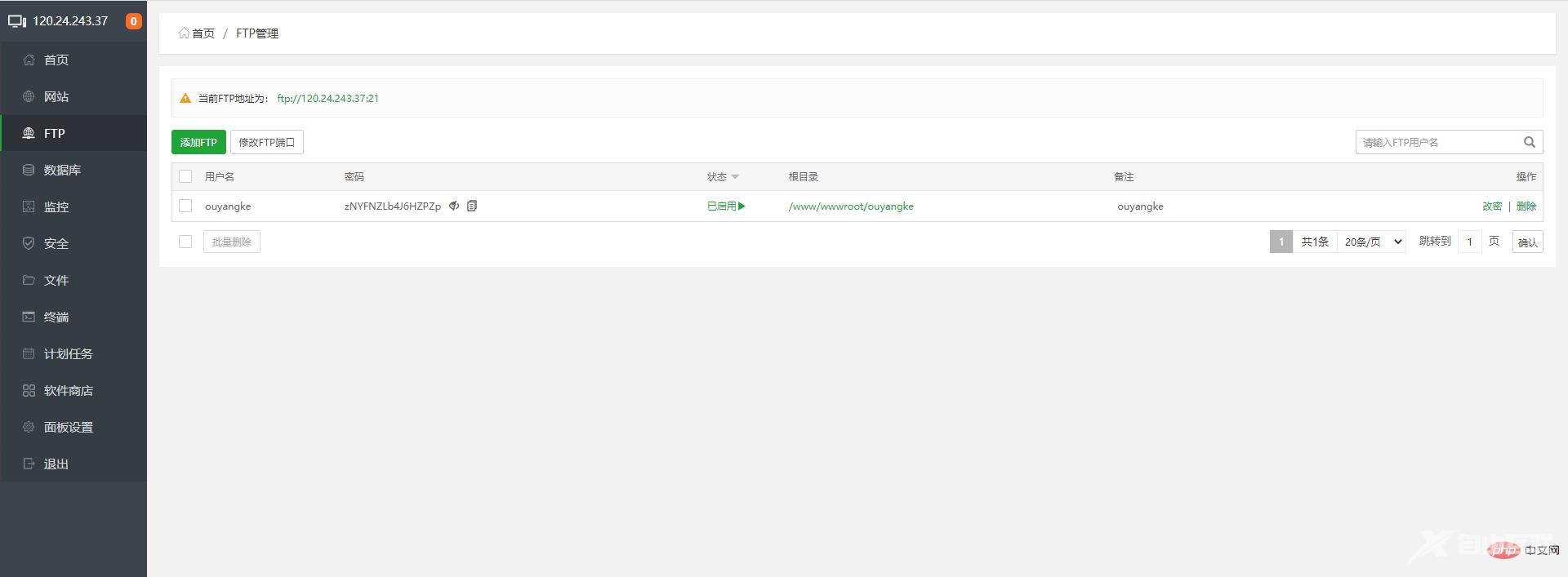1568x577 pixels.
Task: Toggle the 已启用 status of ouyangke
Action: 726,206
